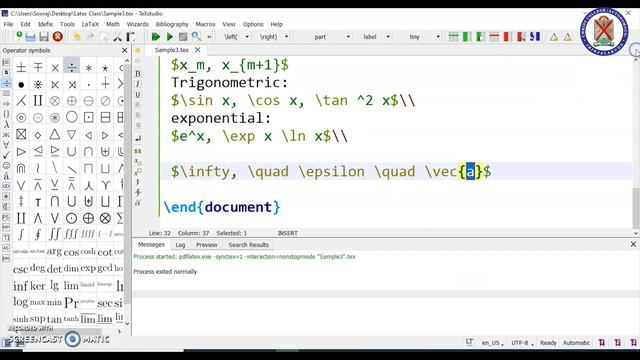Apply Italic from editor side toolbar
The width and height of the screenshot is (640, 360).
pos(138,84)
